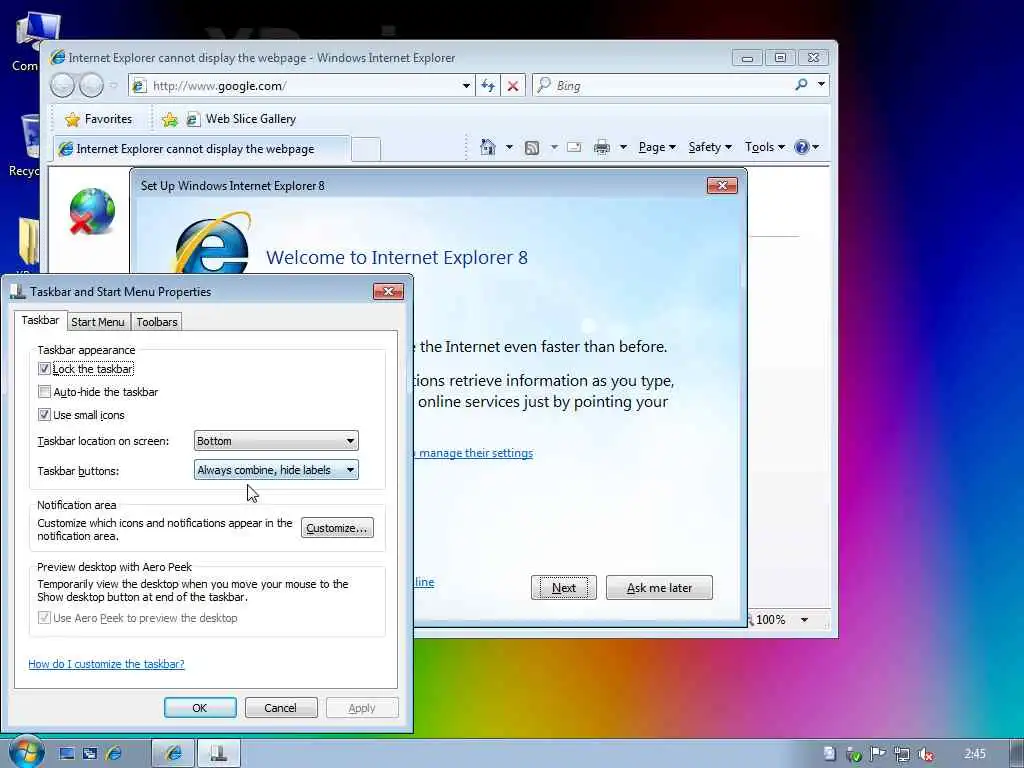Select Taskbar Properties taskbar button
Image resolution: width=1024 pixels, height=768 pixels.
(219, 754)
